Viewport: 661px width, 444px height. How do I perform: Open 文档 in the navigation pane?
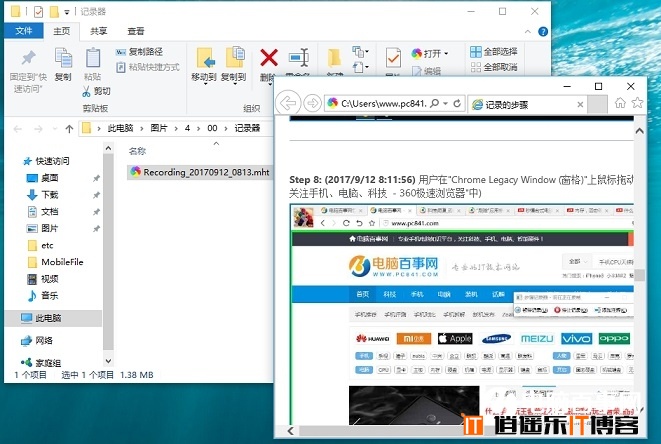click(43, 212)
